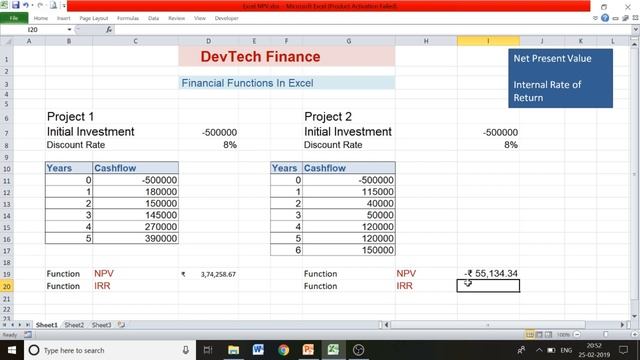This screenshot has width=640, height=360.
Task: Click zoom out minus button
Action: tap(577, 335)
